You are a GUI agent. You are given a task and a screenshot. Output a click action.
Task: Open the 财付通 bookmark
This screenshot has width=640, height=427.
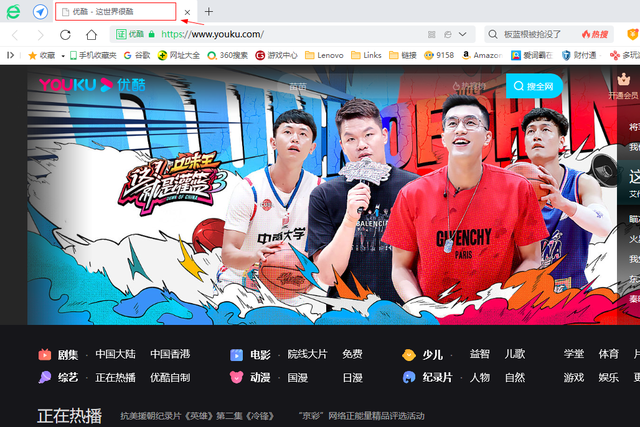579,55
